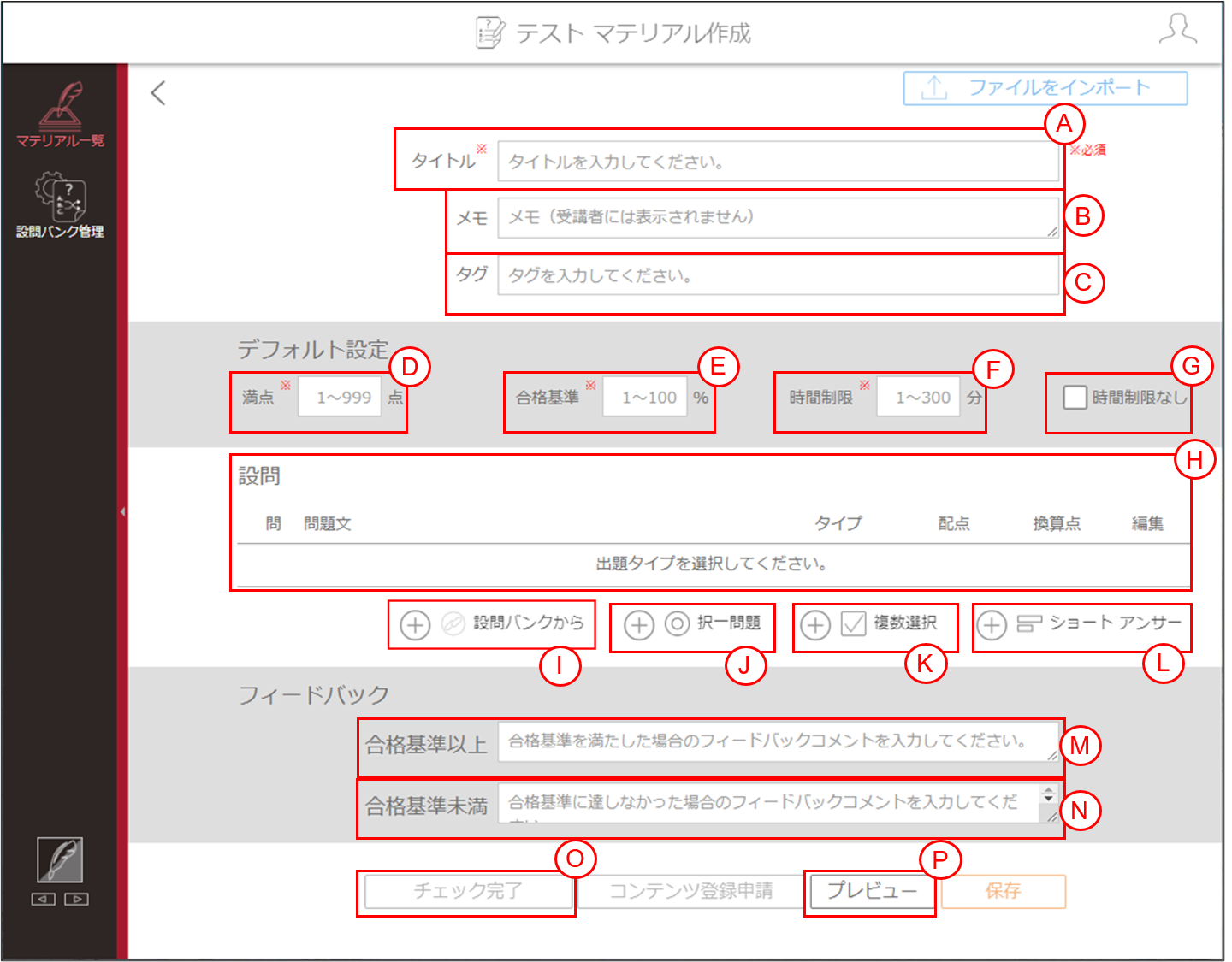Click the メモ field resize handle
The width and height of the screenshot is (1232, 962).
coord(1052,231)
